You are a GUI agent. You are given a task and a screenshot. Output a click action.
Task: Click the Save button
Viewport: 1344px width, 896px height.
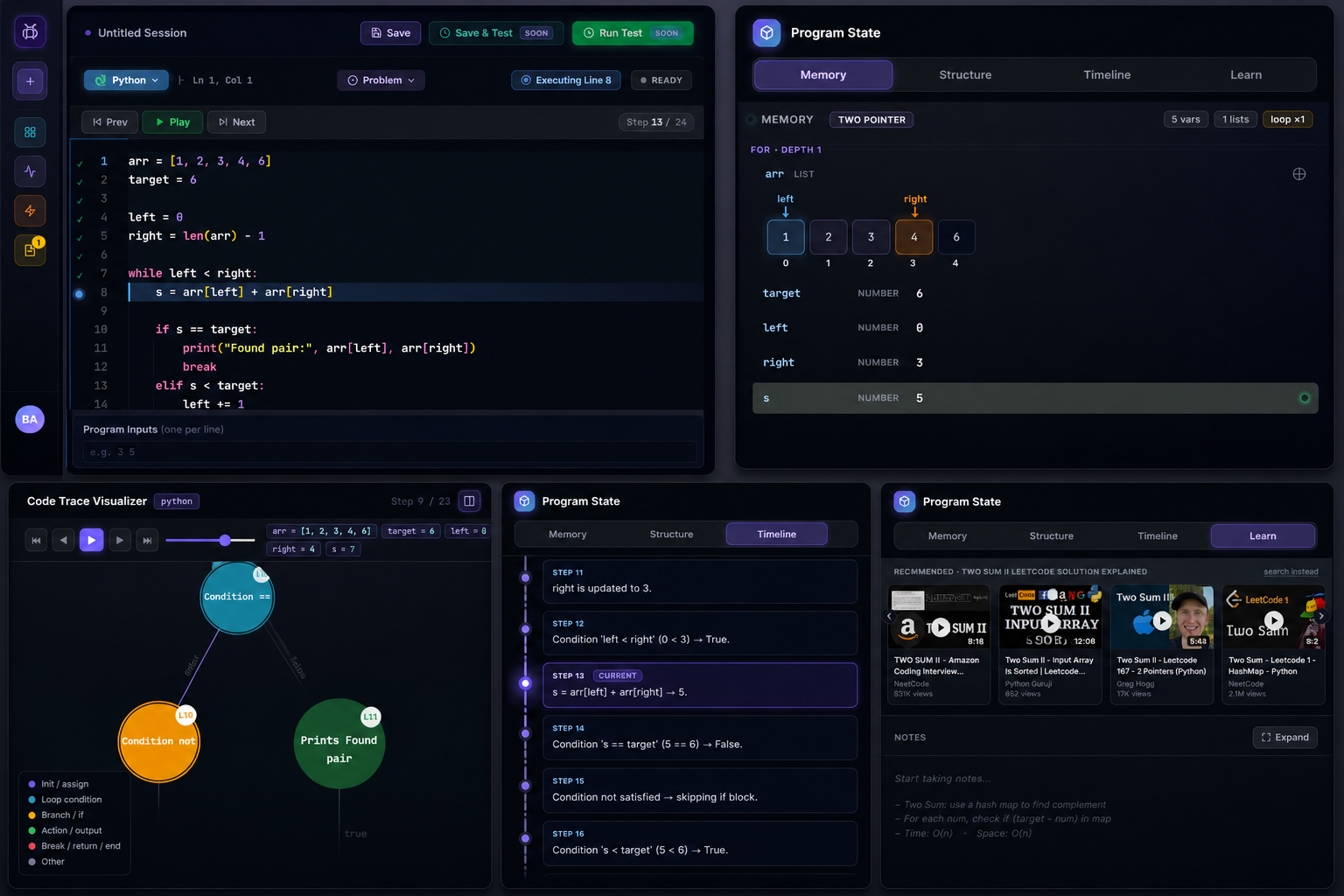[x=390, y=33]
